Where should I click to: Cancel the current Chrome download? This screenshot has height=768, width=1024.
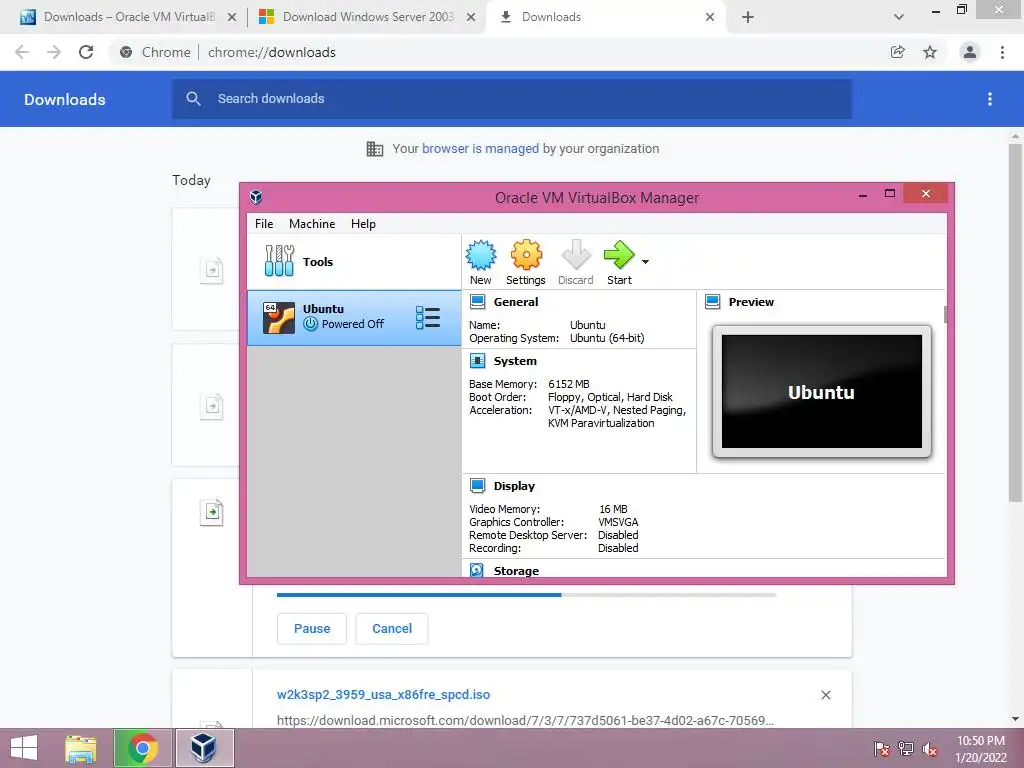point(392,628)
